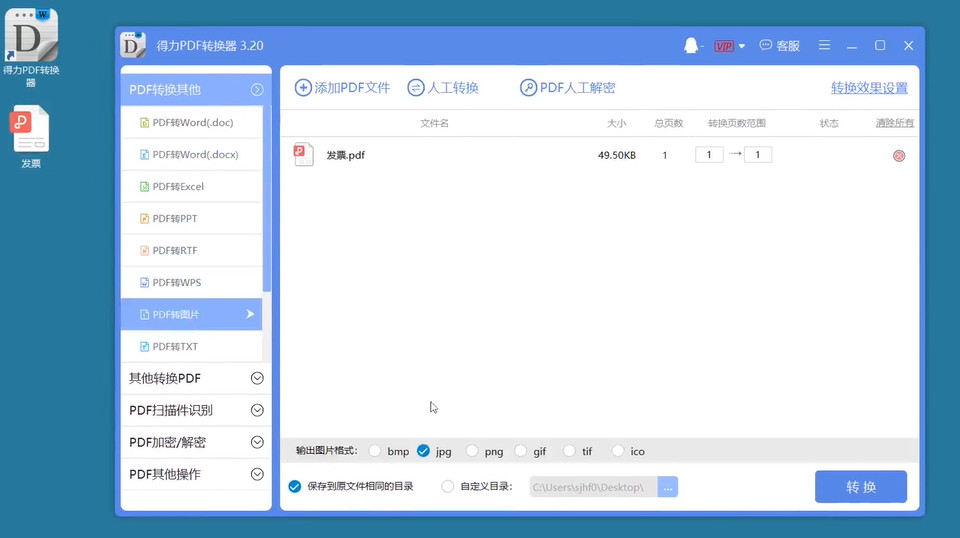Click the 添加PDF文件 plus button
This screenshot has height=538, width=960.
(342, 88)
